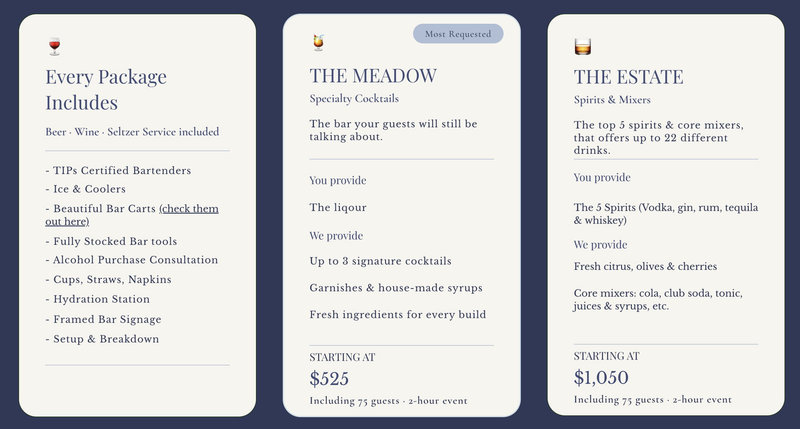
Task: Click the Hydration Station list item
Action: [x=97, y=299]
